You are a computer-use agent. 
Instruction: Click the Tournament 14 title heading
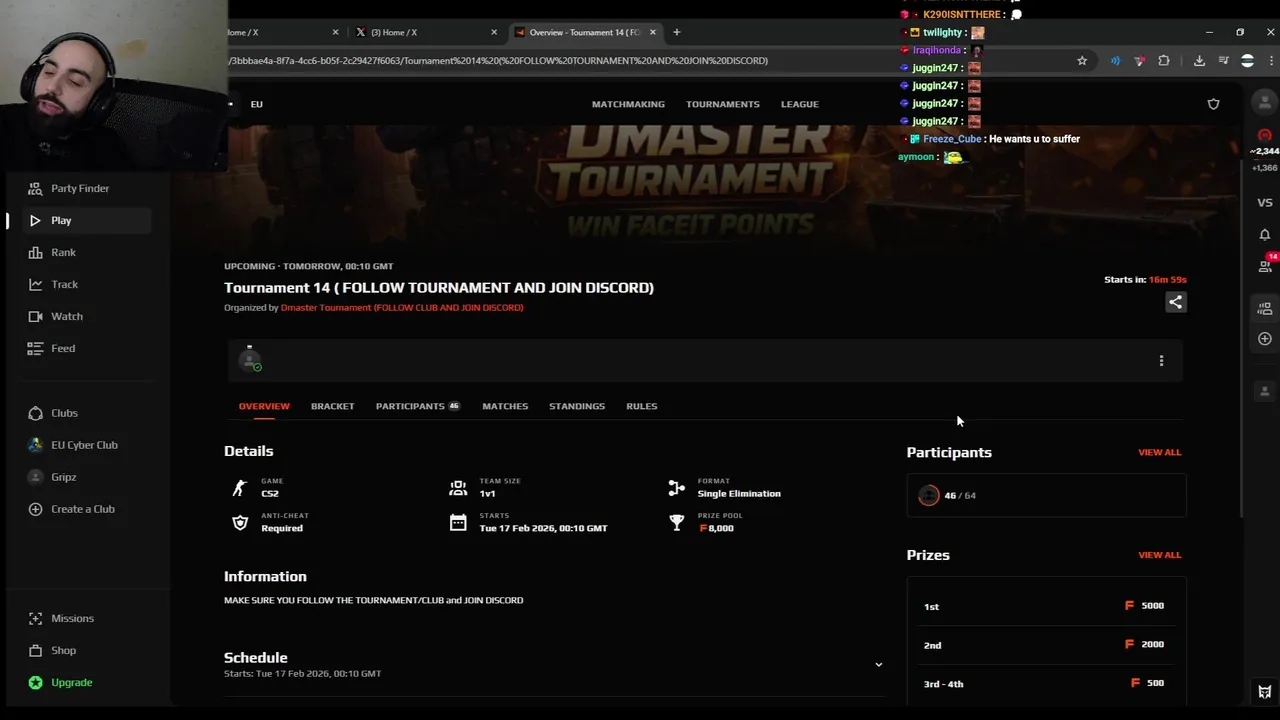(x=439, y=288)
